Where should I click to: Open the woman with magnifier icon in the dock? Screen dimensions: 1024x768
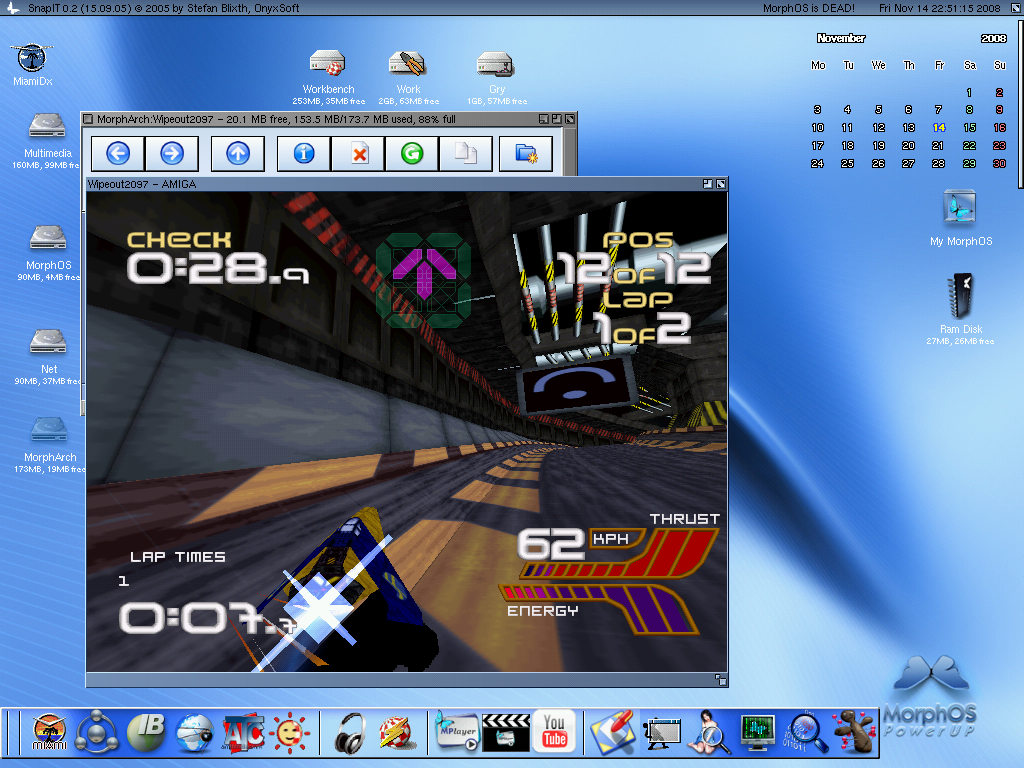[x=709, y=732]
